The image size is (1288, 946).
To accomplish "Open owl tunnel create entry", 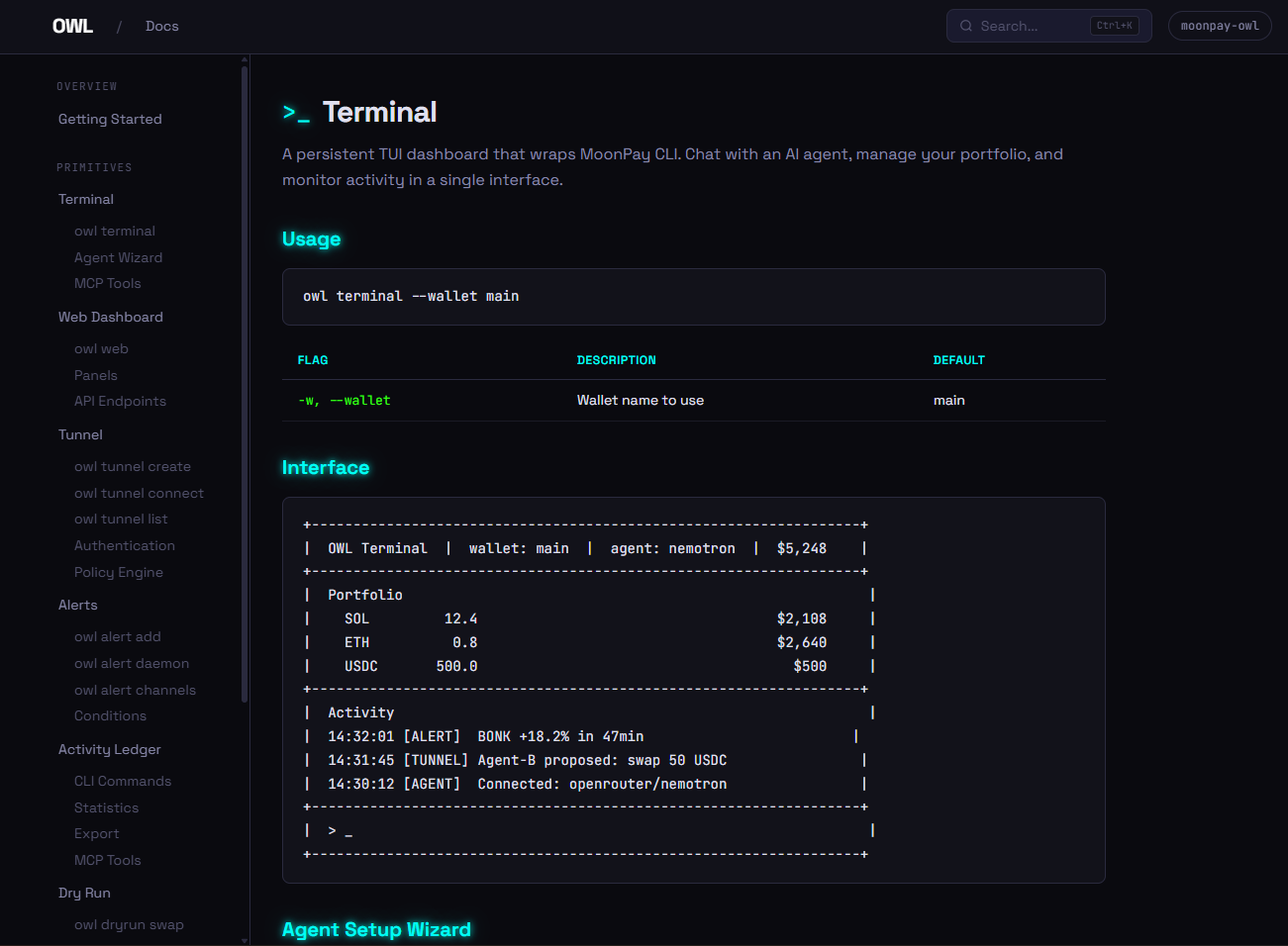I will pyautogui.click(x=133, y=466).
